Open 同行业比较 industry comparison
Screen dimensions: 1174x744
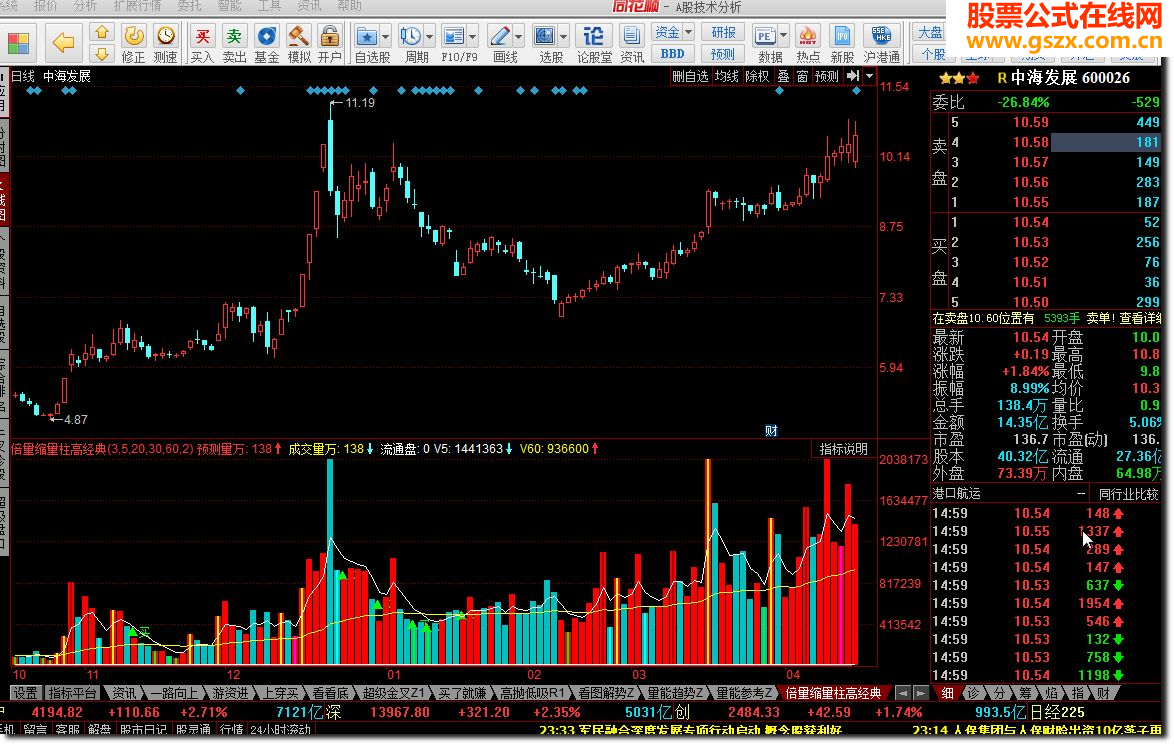tap(1128, 494)
